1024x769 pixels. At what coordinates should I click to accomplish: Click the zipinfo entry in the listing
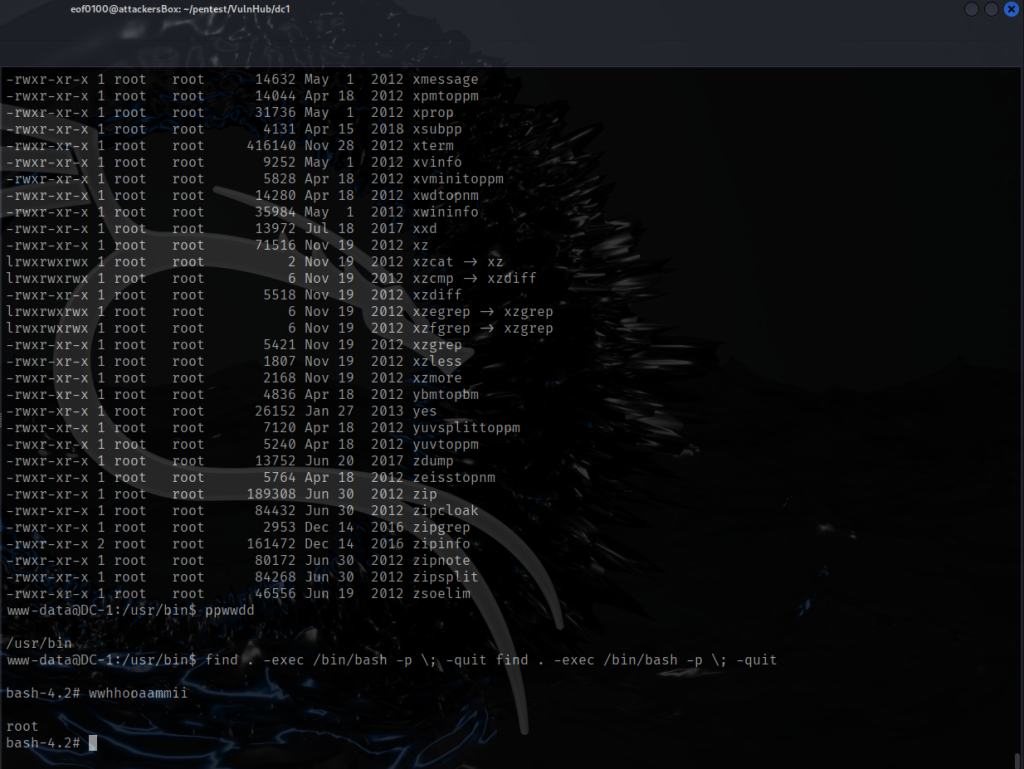(441, 544)
